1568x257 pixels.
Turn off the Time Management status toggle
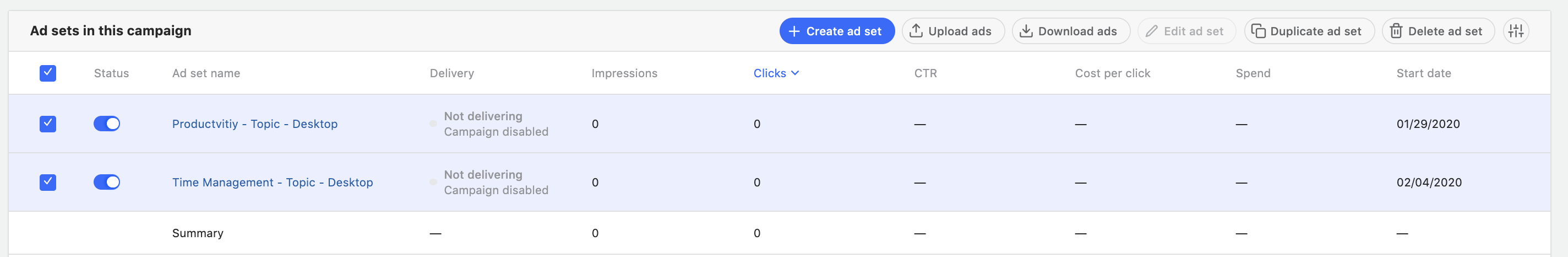click(x=106, y=183)
